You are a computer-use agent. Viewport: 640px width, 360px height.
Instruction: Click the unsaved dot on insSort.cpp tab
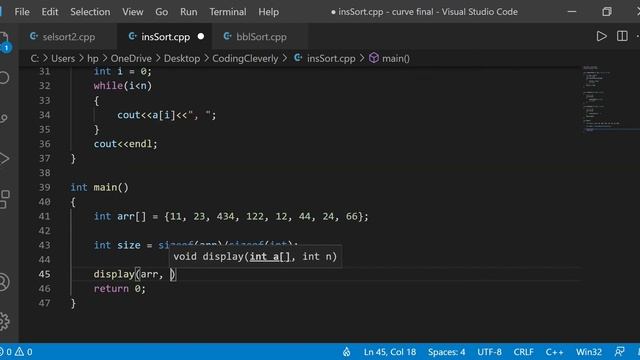click(x=201, y=36)
